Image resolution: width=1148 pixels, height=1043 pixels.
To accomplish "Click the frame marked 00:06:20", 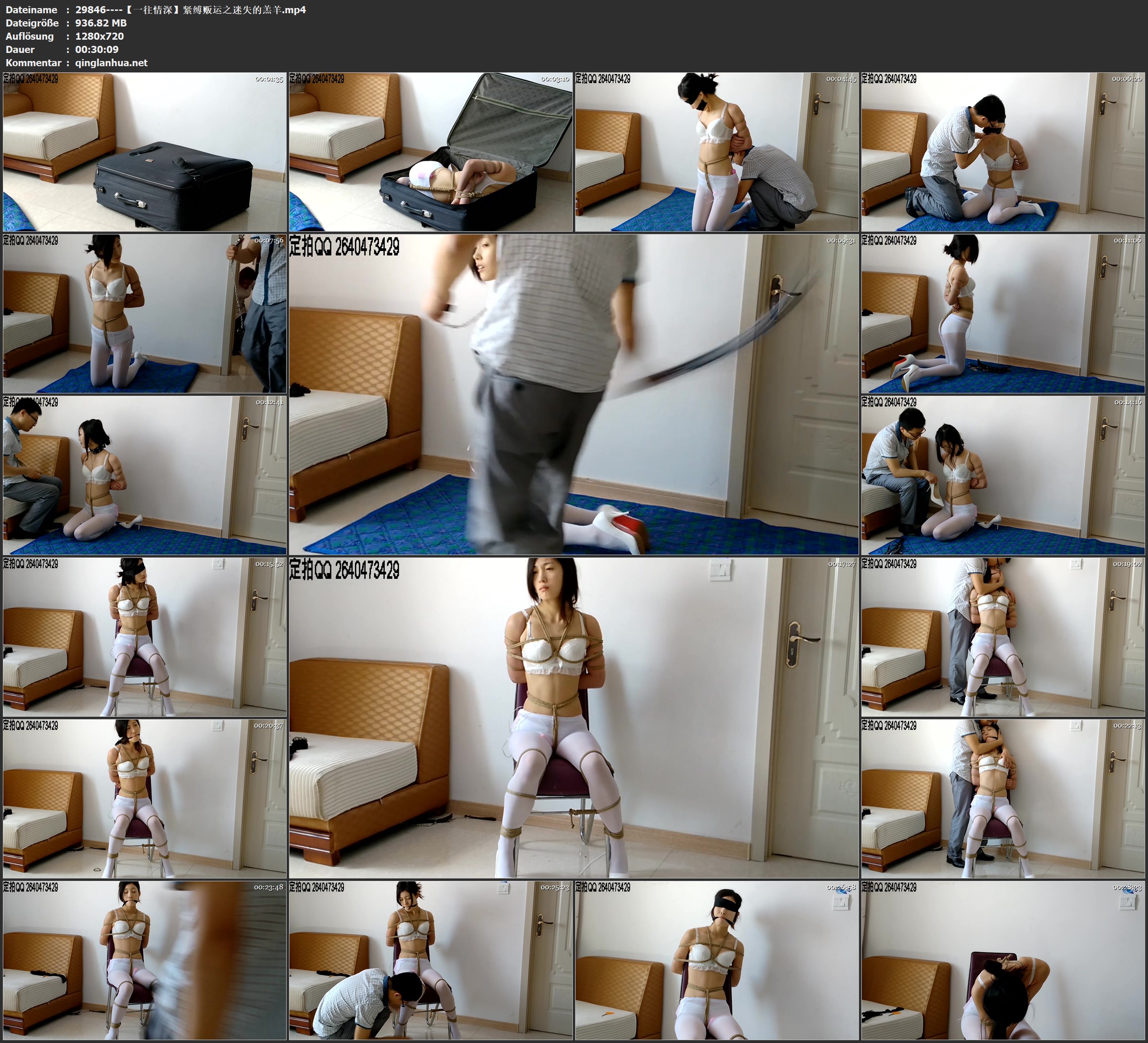I will click(1003, 152).
